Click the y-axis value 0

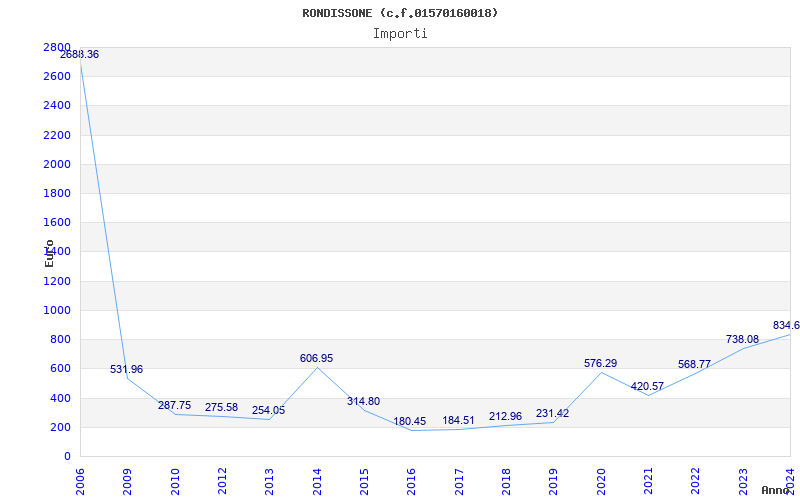68,457
